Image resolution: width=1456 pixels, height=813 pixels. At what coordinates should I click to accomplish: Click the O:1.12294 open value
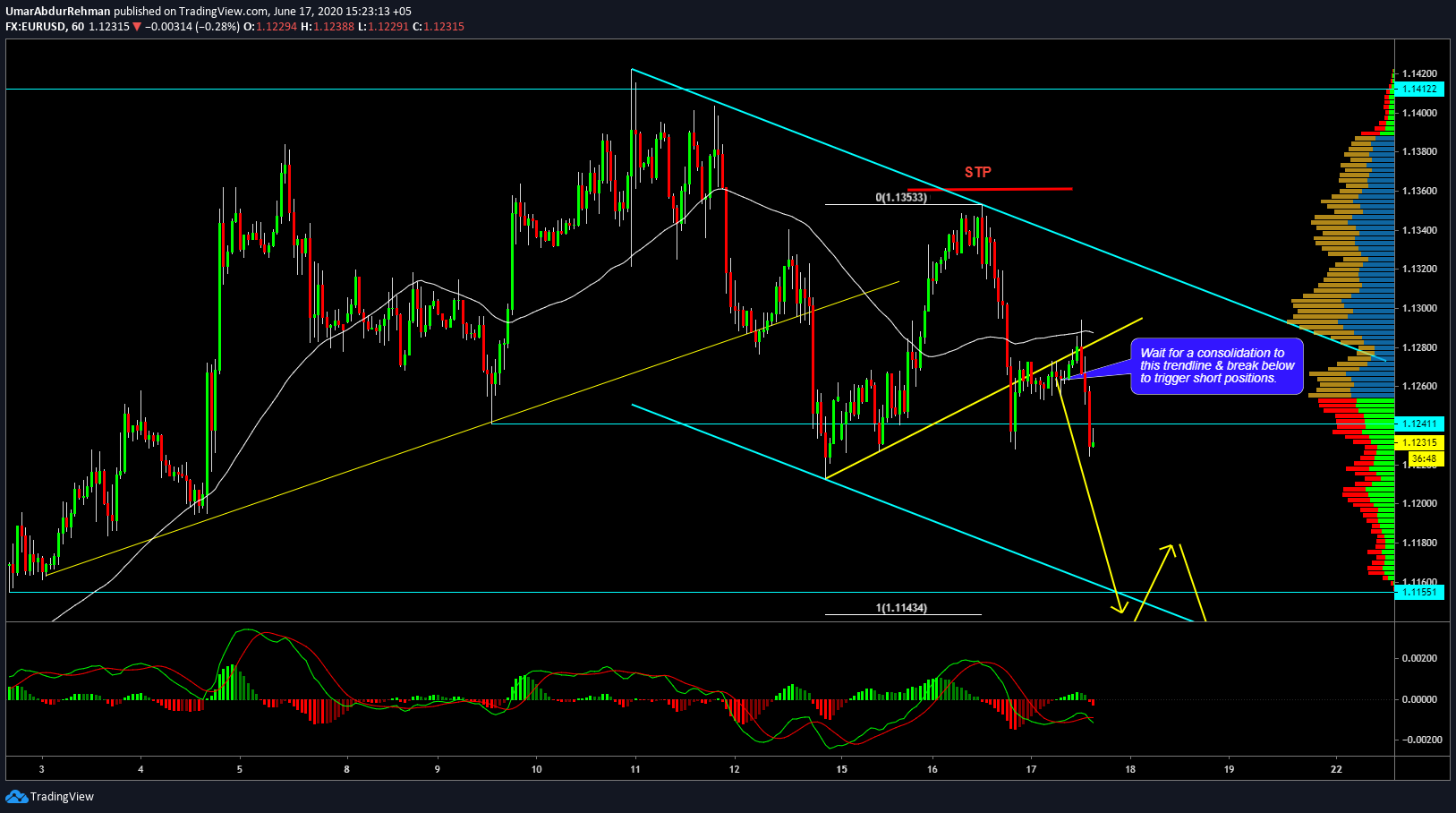click(270, 27)
